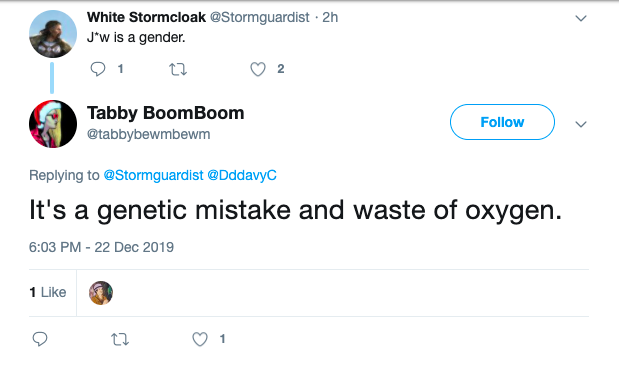Like White Stormcloak's tweet
Image resolution: width=619 pixels, height=368 pixels.
tap(258, 69)
